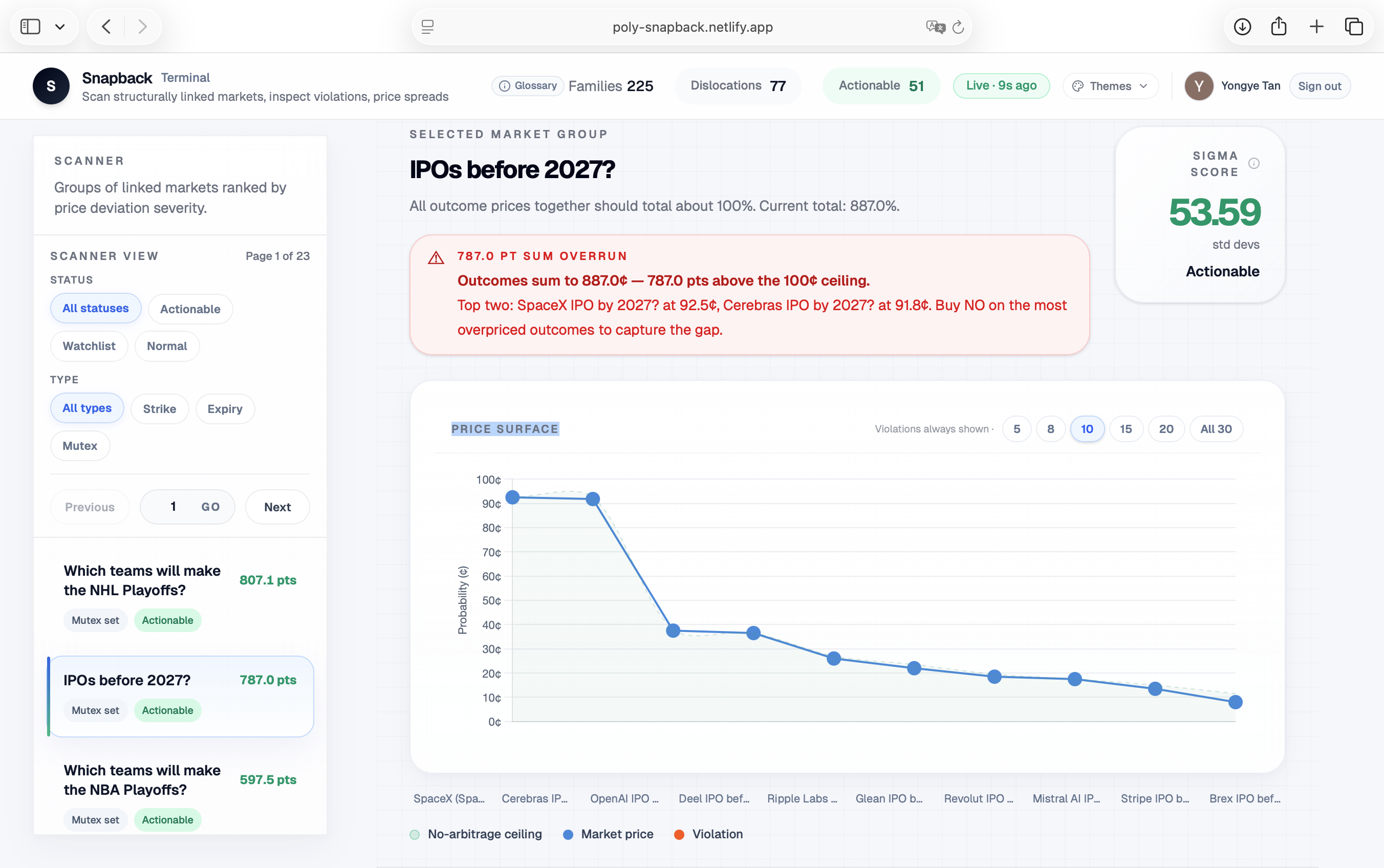Click the page number input field

click(x=173, y=507)
